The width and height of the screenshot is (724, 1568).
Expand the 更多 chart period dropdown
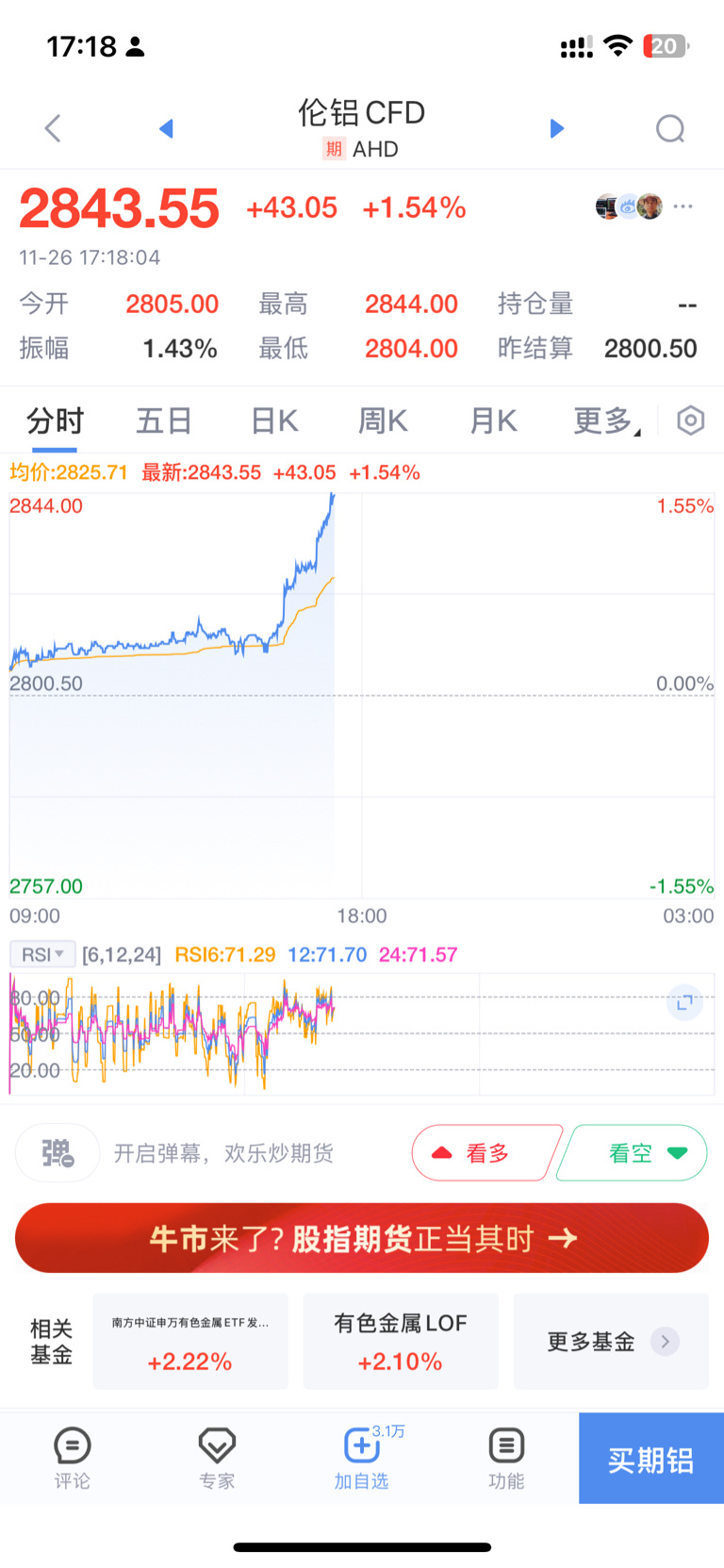[x=607, y=421]
